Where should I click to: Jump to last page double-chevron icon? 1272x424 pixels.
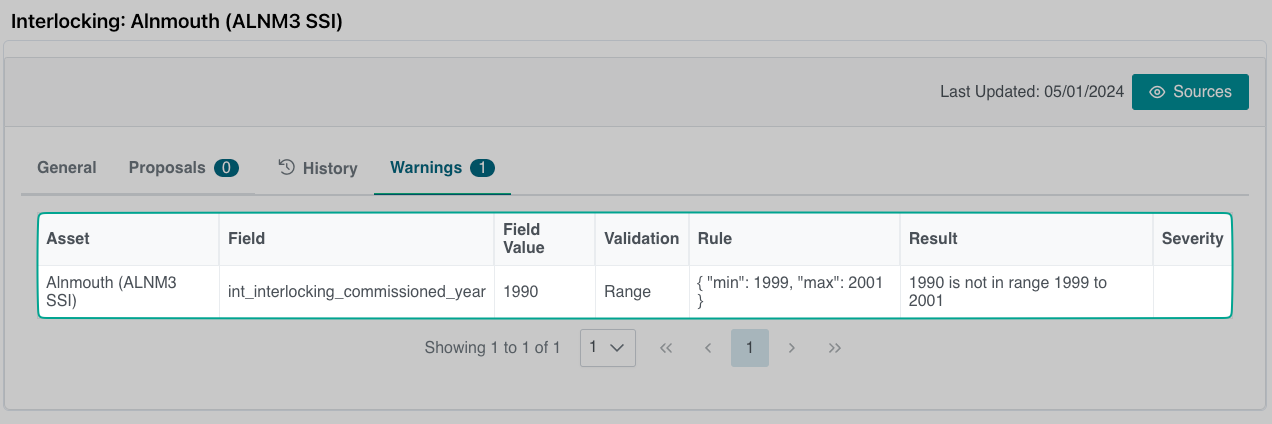(x=835, y=348)
